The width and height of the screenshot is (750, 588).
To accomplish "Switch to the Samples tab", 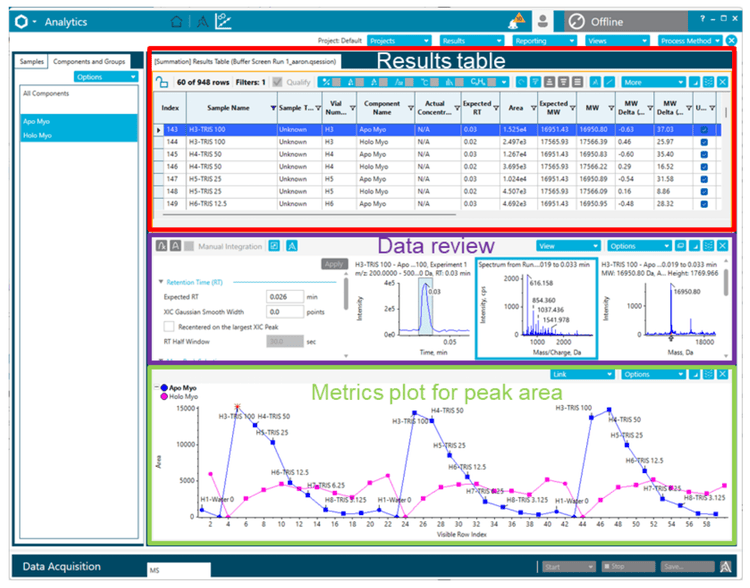I will (x=34, y=62).
